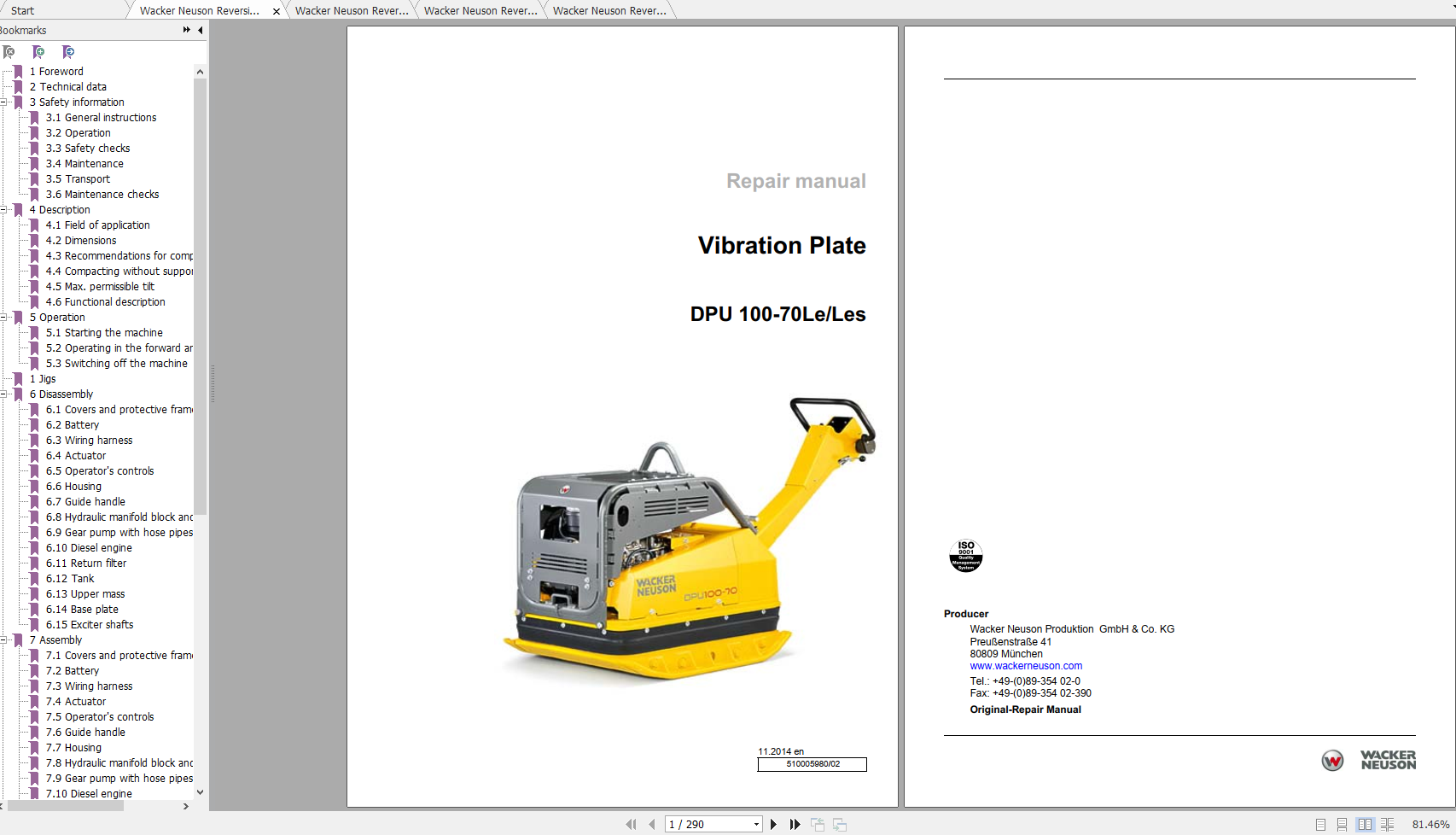Image resolution: width=1456 pixels, height=835 pixels.
Task: Click bookmark icon beside 7.6 Guide handle
Action: pyautogui.click(x=35, y=733)
